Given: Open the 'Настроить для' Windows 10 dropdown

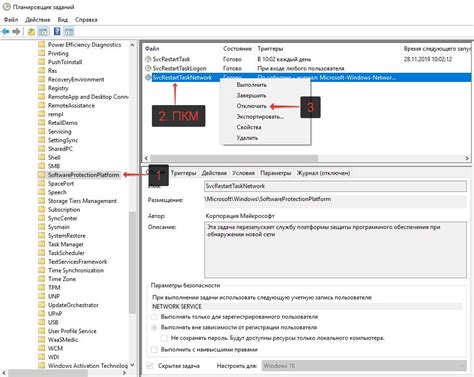Looking at the screenshot, I should click(364, 366).
